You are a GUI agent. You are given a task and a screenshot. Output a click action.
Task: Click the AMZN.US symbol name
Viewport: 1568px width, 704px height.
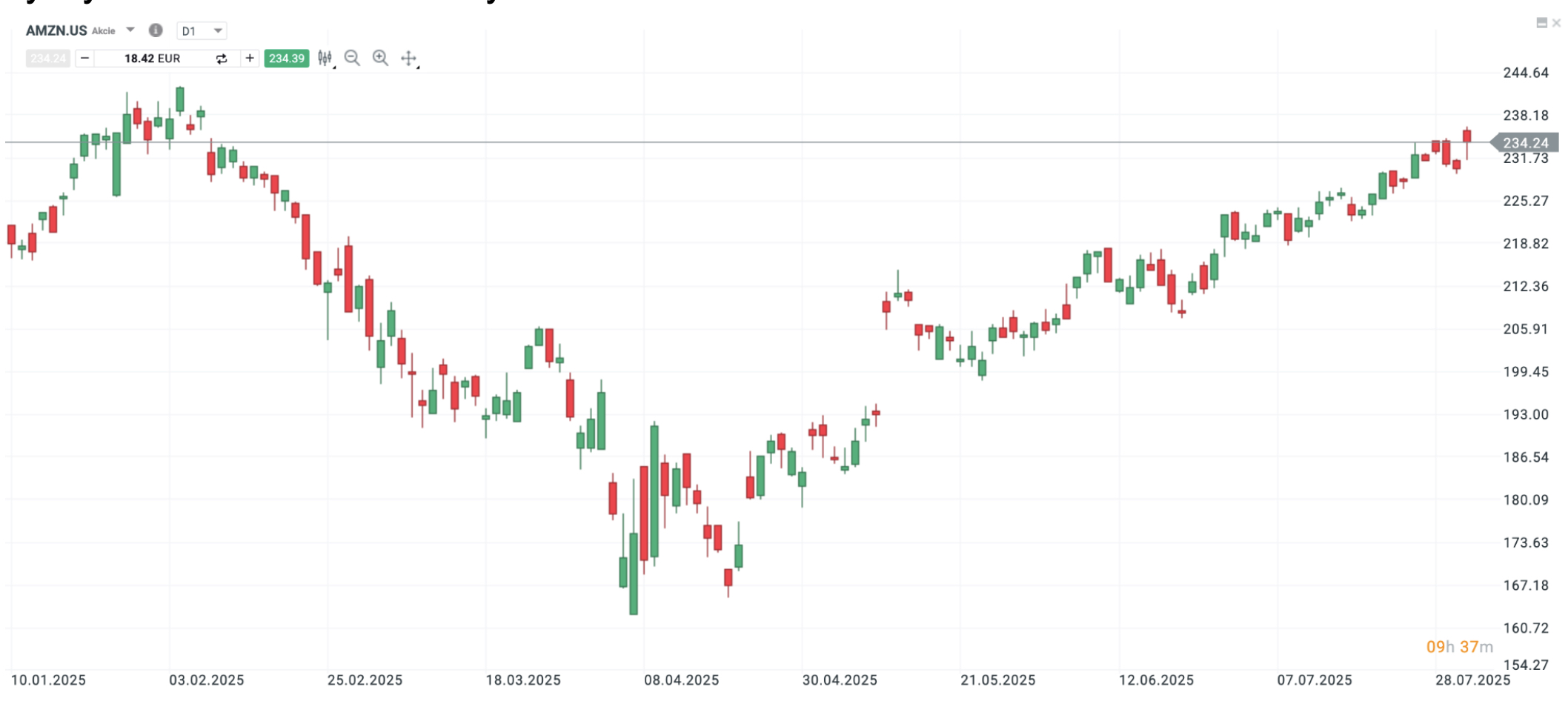(x=56, y=30)
